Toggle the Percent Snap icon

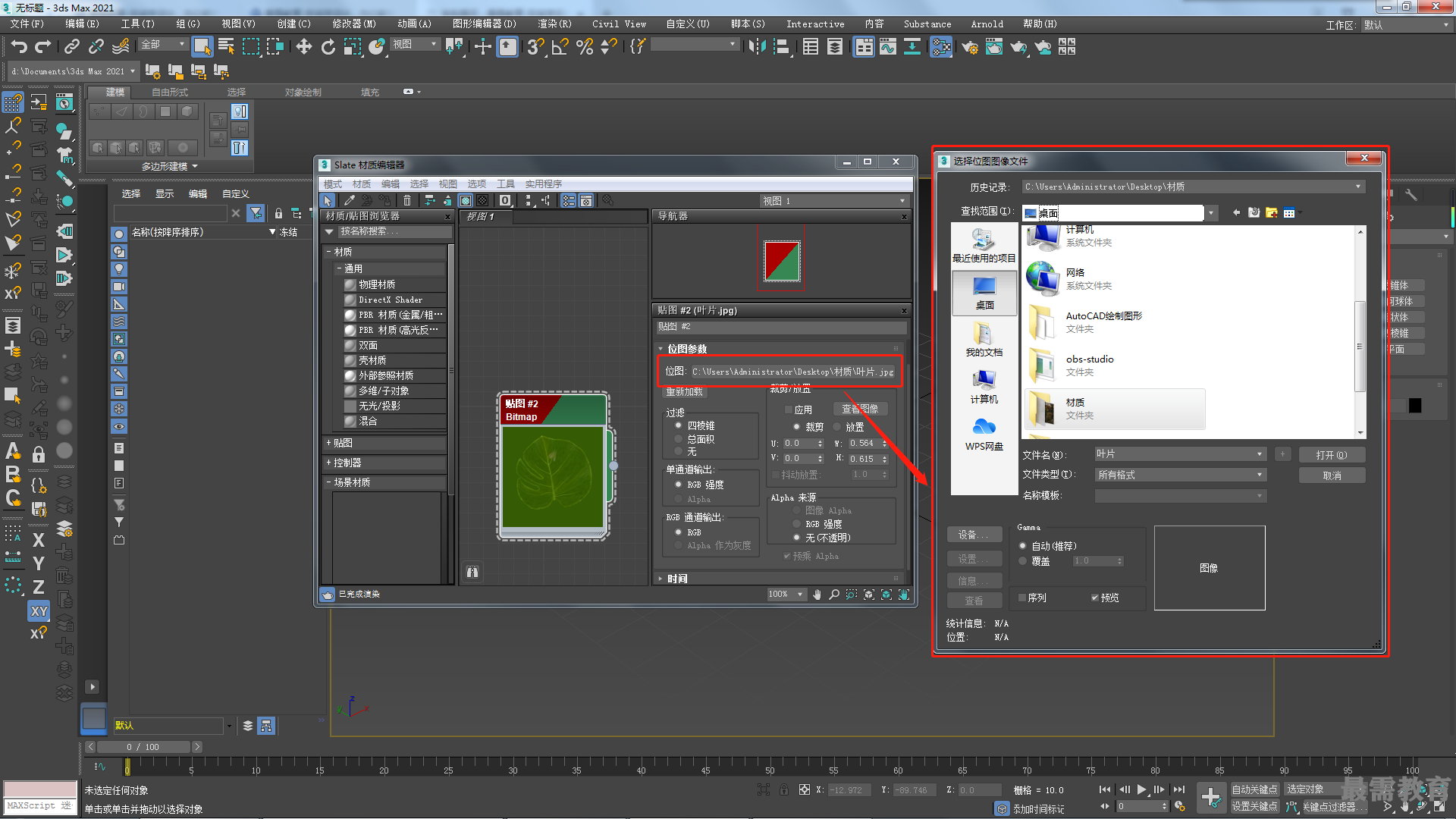(584, 47)
